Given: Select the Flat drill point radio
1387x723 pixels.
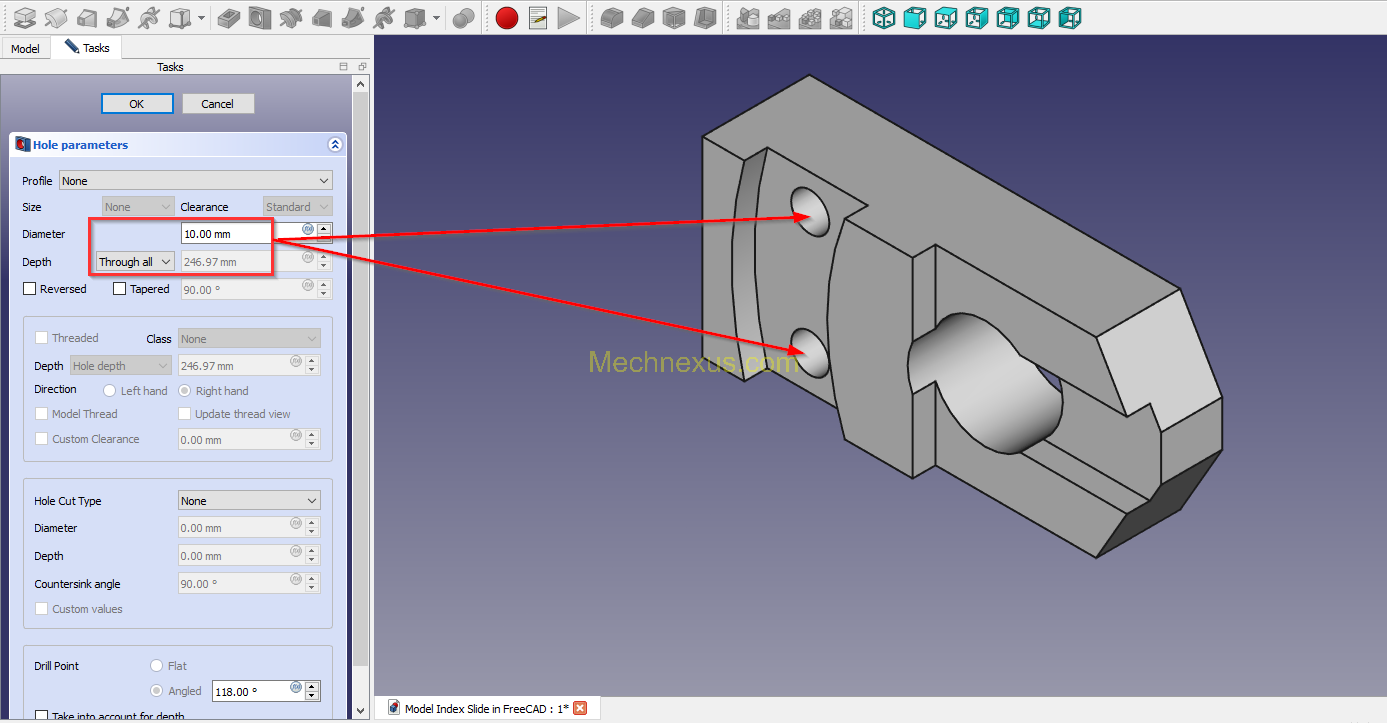Looking at the screenshot, I should (156, 666).
